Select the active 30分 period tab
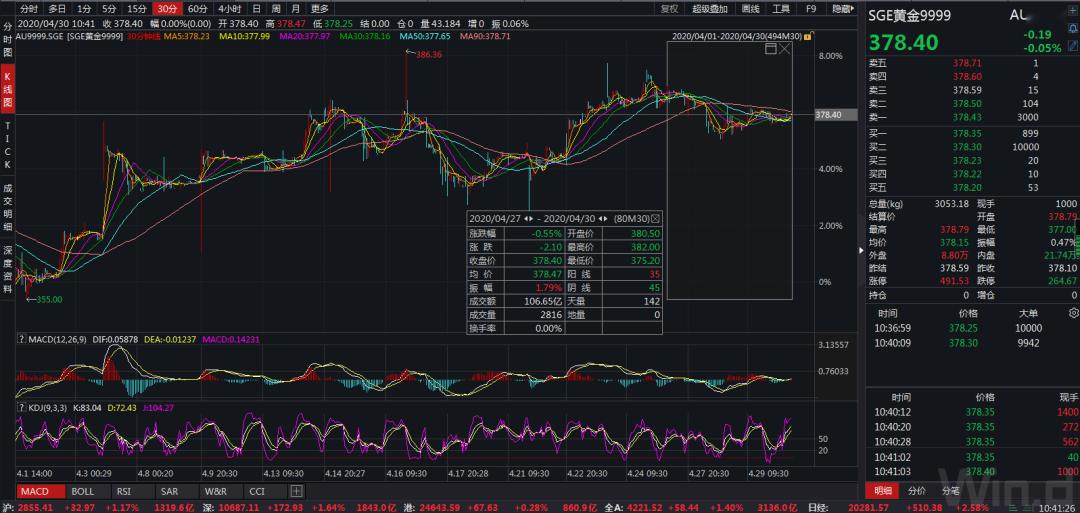Image resolution: width=1080 pixels, height=513 pixels. point(167,9)
